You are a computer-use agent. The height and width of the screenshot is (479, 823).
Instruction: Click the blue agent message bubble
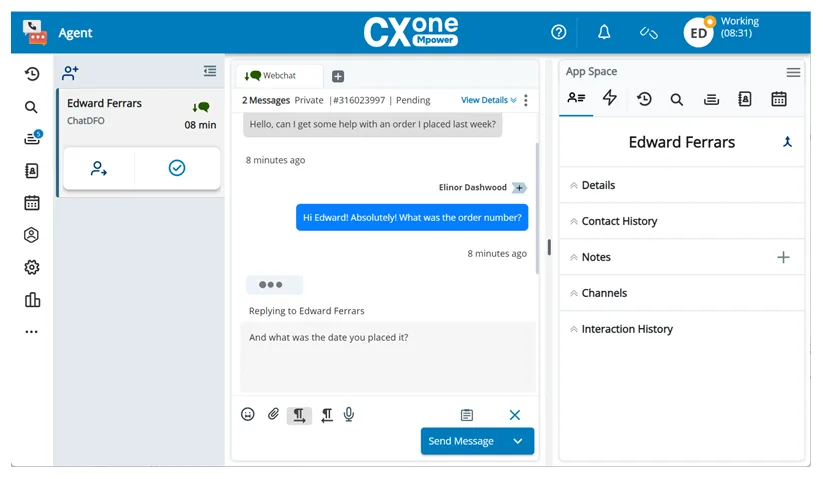click(x=412, y=218)
